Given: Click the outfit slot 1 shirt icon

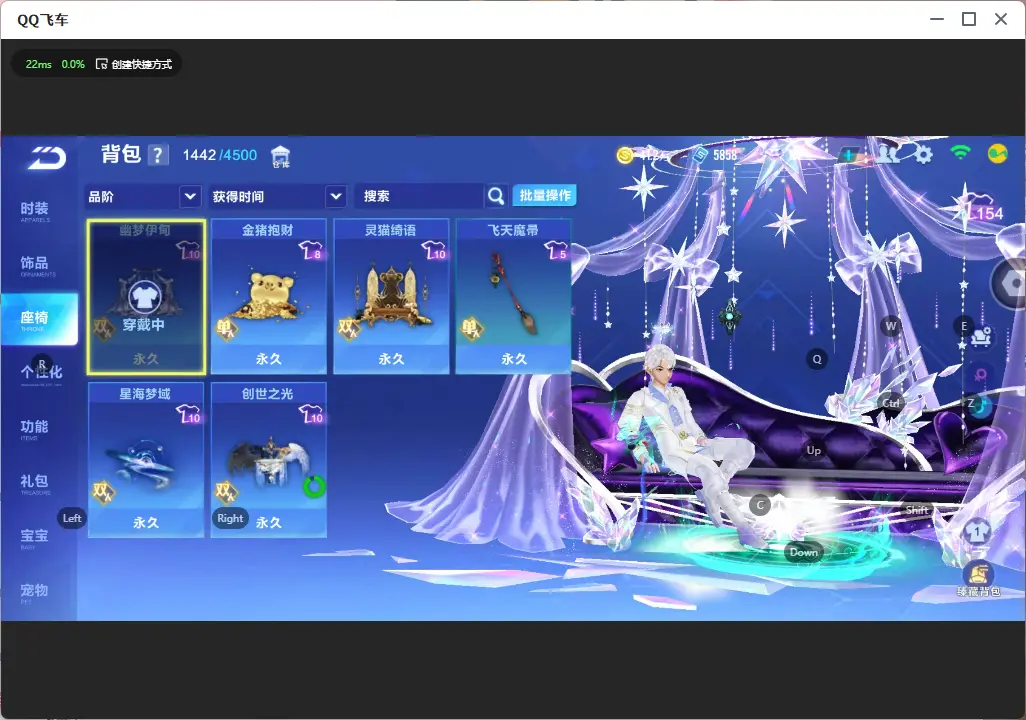Looking at the screenshot, I should click(x=978, y=530).
